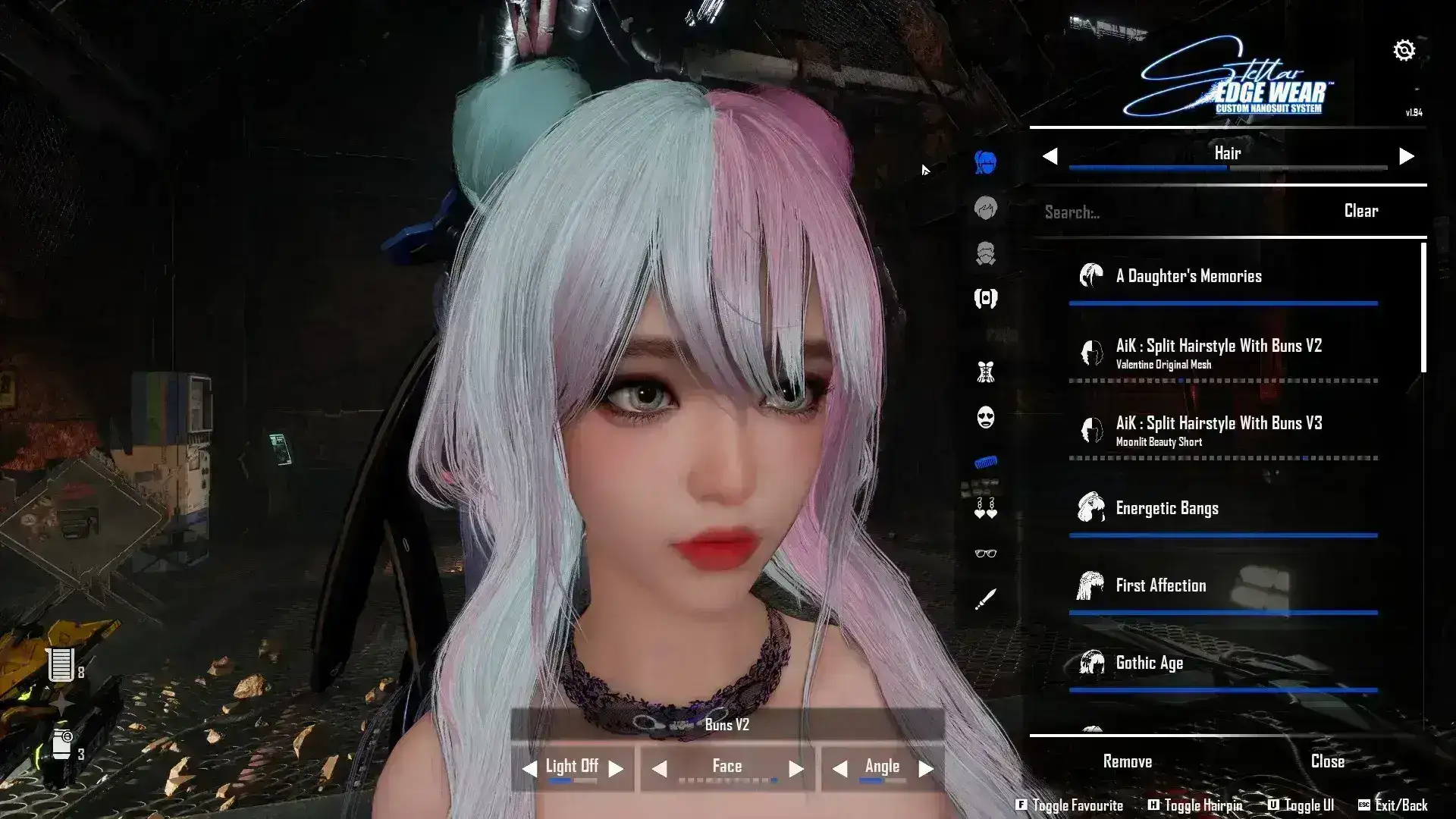
Task: Select the short hair head icon
Action: coord(985,208)
